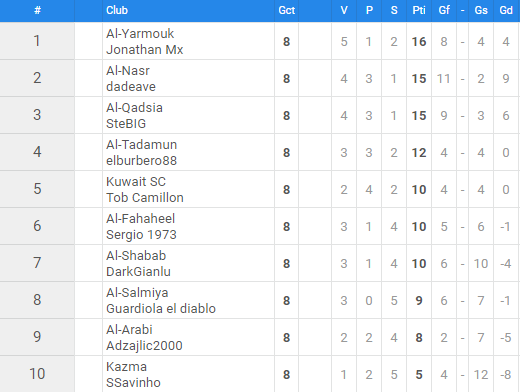Select manager Adzajlic2000
The width and height of the screenshot is (520, 392).
coord(144,346)
